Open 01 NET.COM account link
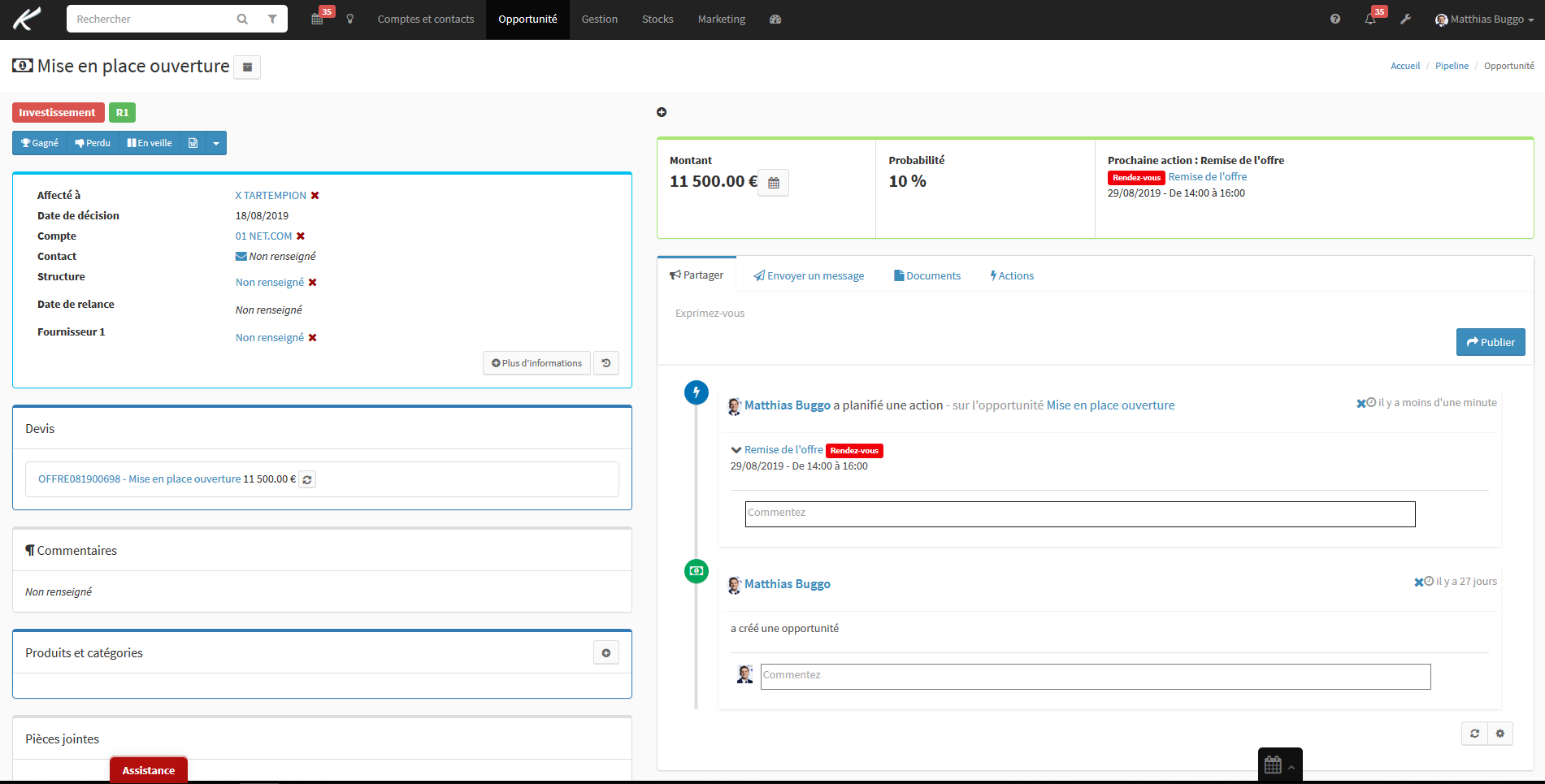 click(263, 236)
